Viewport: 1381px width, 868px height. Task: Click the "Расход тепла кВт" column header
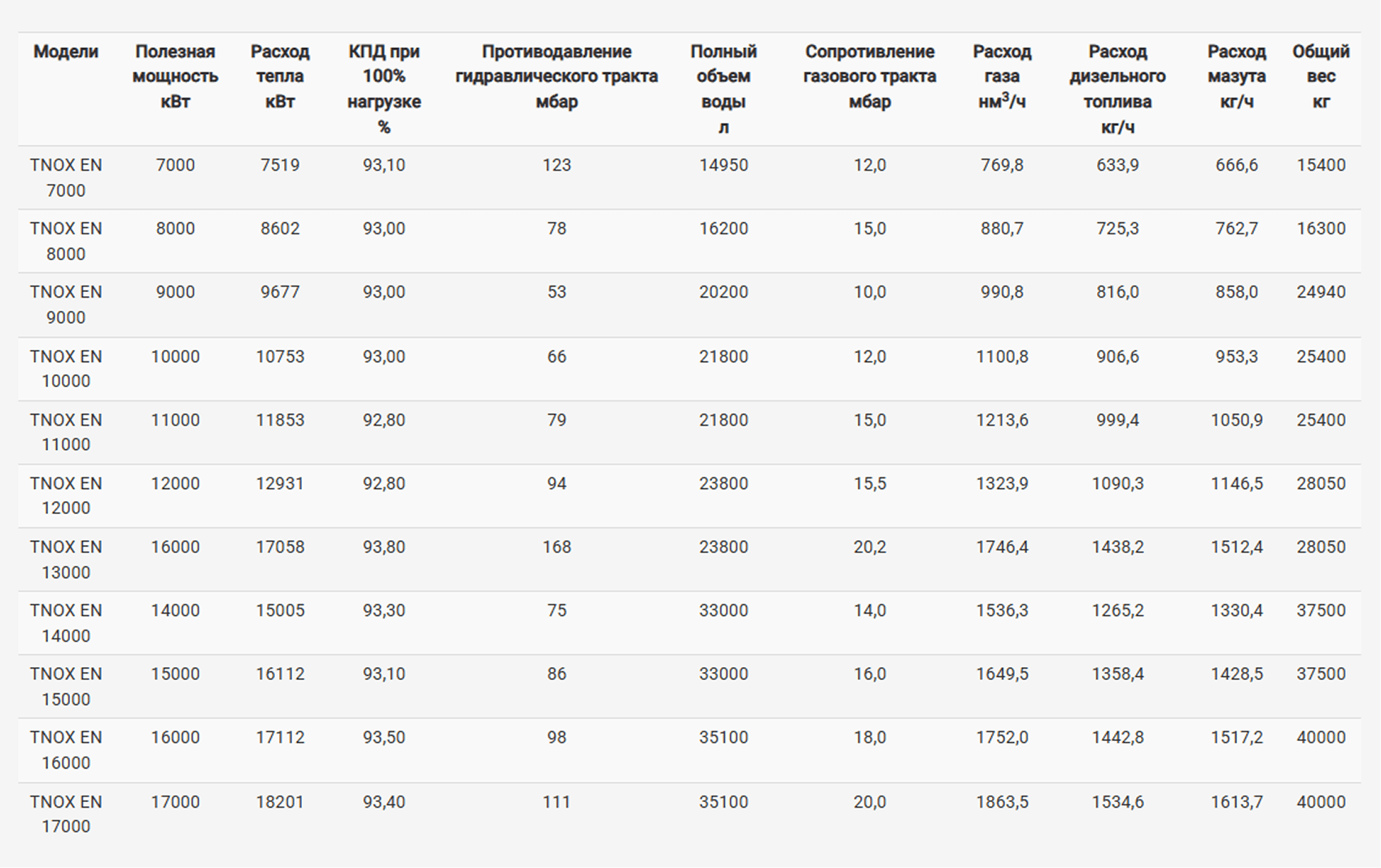click(x=280, y=76)
